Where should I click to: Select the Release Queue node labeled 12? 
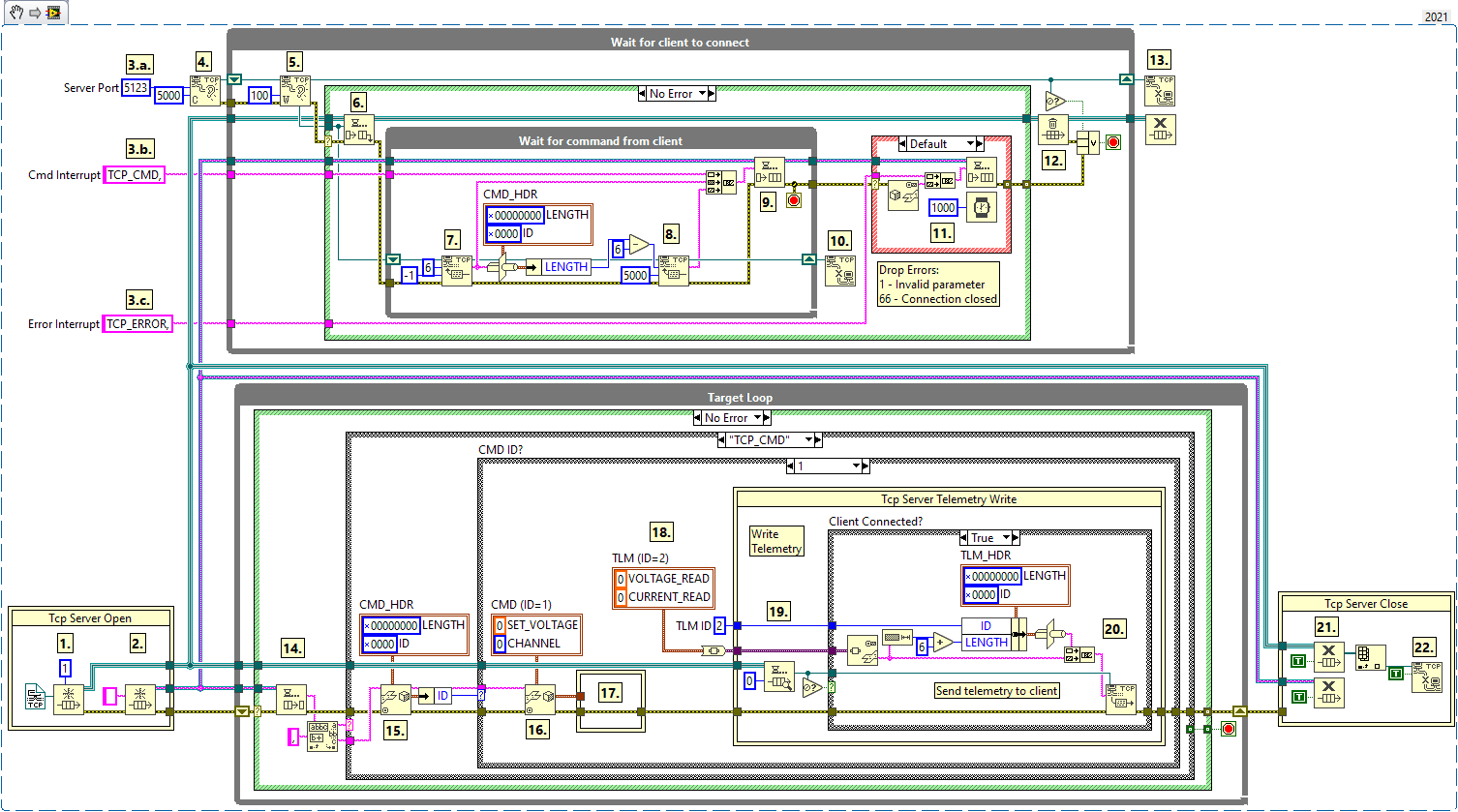pos(1052,129)
